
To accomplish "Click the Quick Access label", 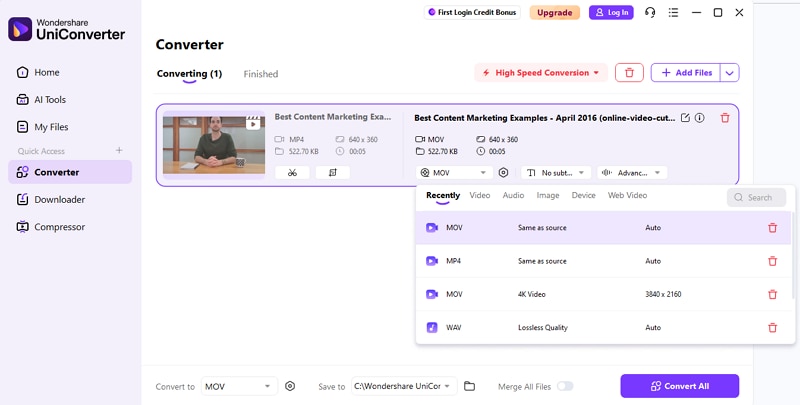I will click(x=41, y=151).
